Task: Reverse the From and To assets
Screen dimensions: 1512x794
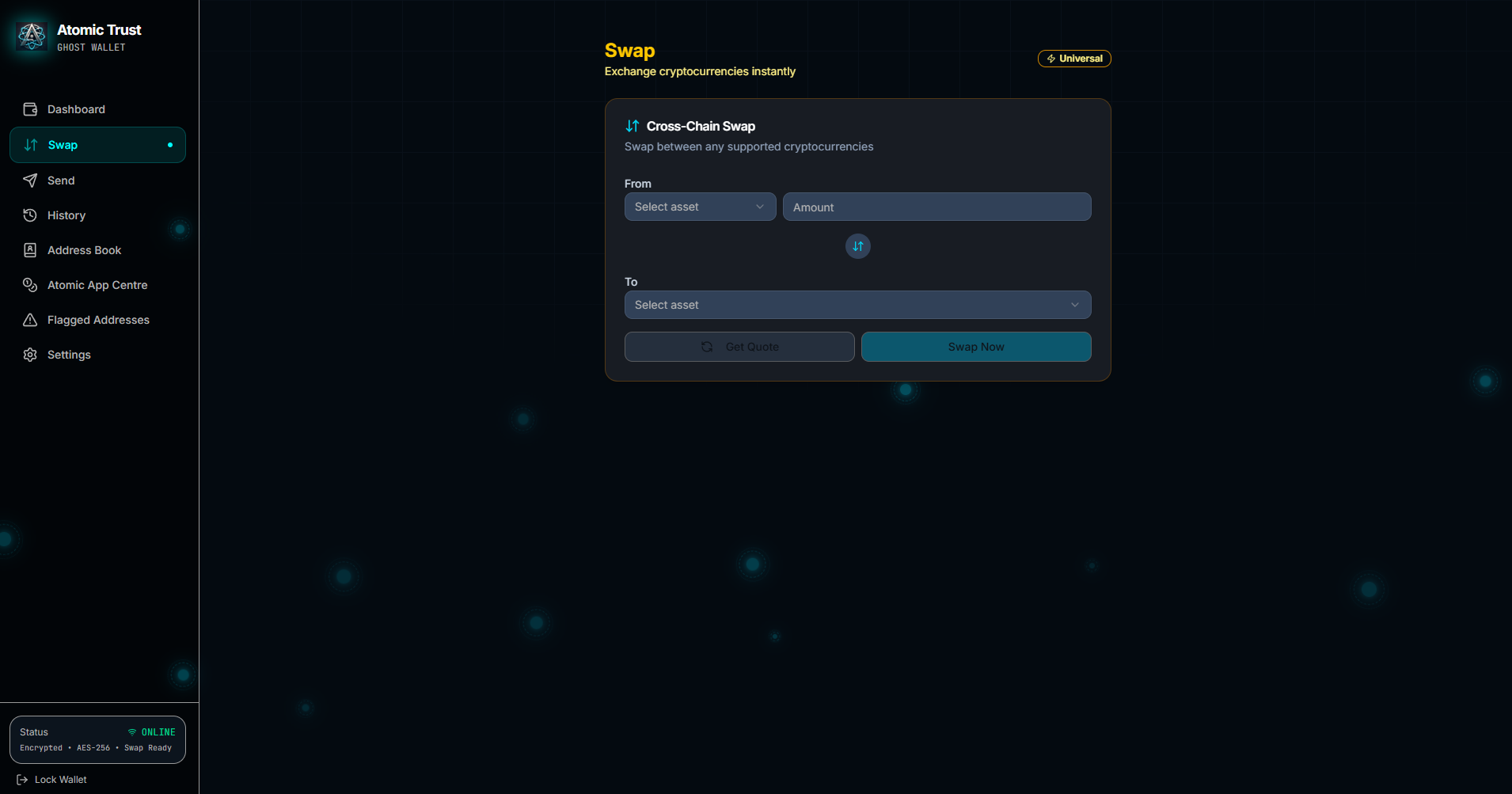Action: coord(858,246)
